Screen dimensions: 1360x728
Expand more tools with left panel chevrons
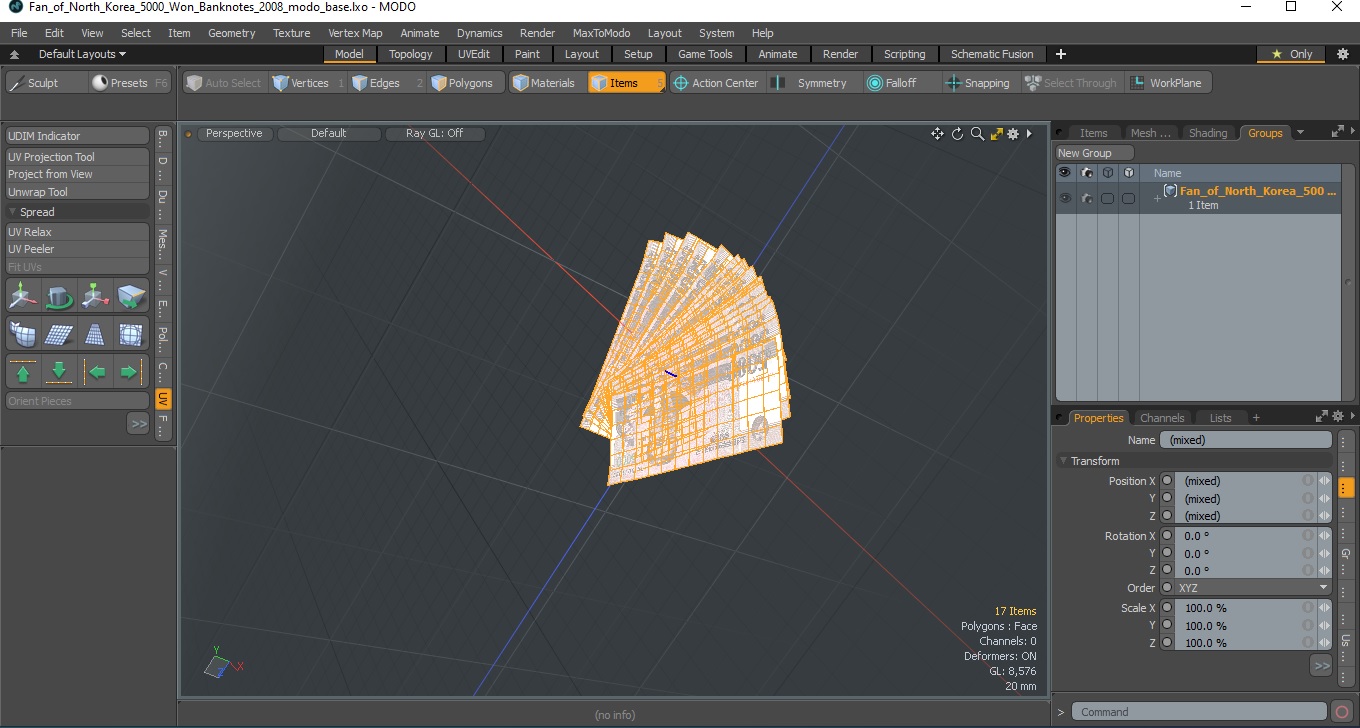[x=138, y=424]
